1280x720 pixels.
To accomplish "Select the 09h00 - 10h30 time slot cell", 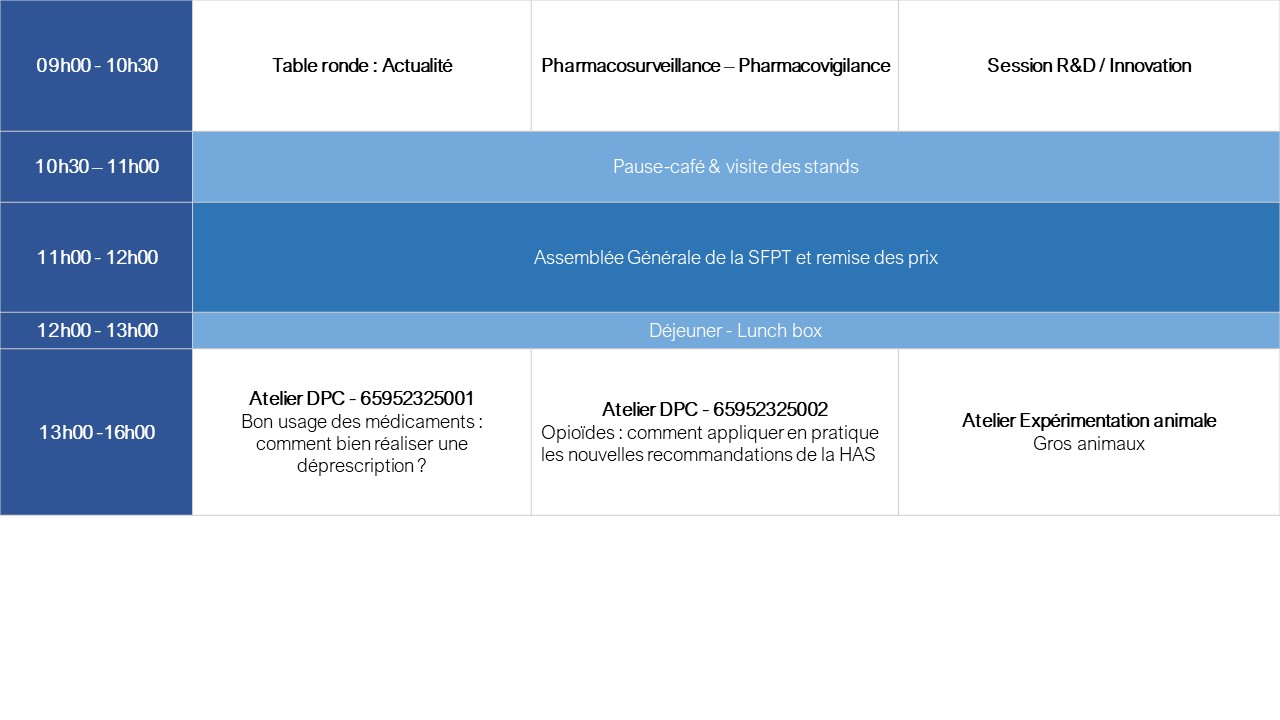I will (96, 66).
